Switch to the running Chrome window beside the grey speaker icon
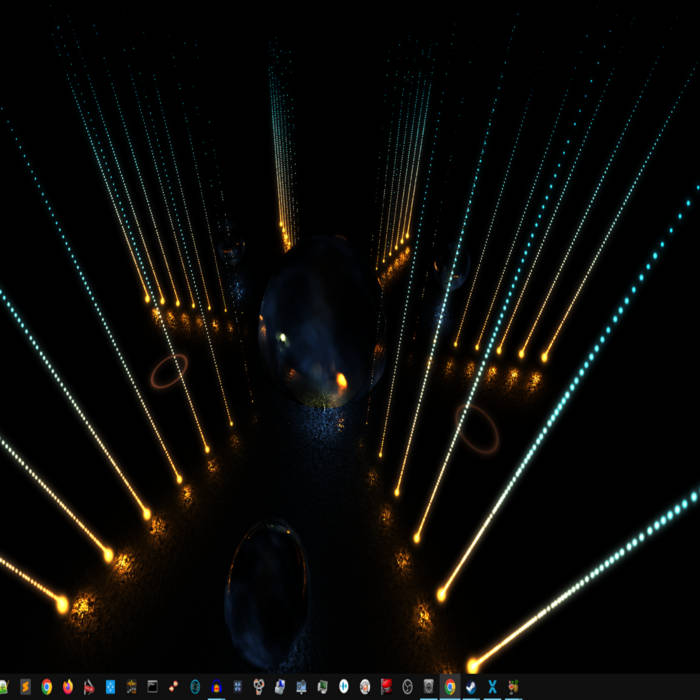This screenshot has width=700, height=700. coord(450,687)
